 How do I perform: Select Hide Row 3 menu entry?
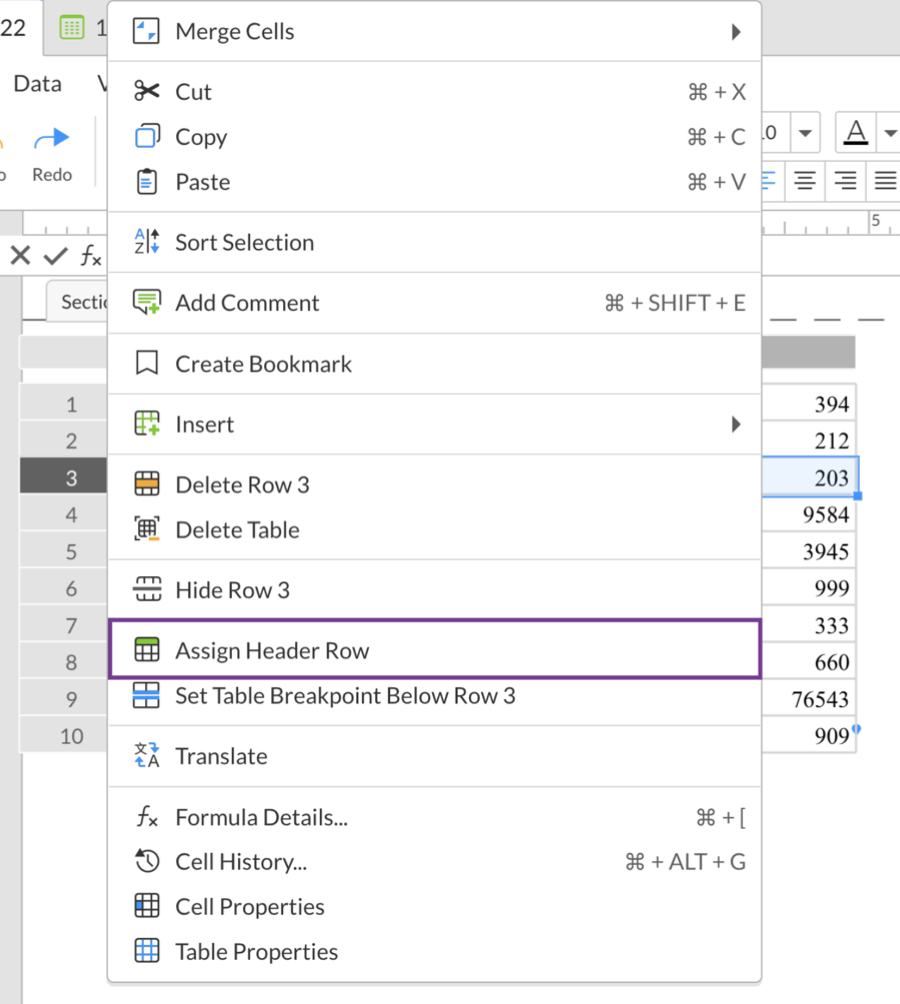pyautogui.click(x=232, y=590)
